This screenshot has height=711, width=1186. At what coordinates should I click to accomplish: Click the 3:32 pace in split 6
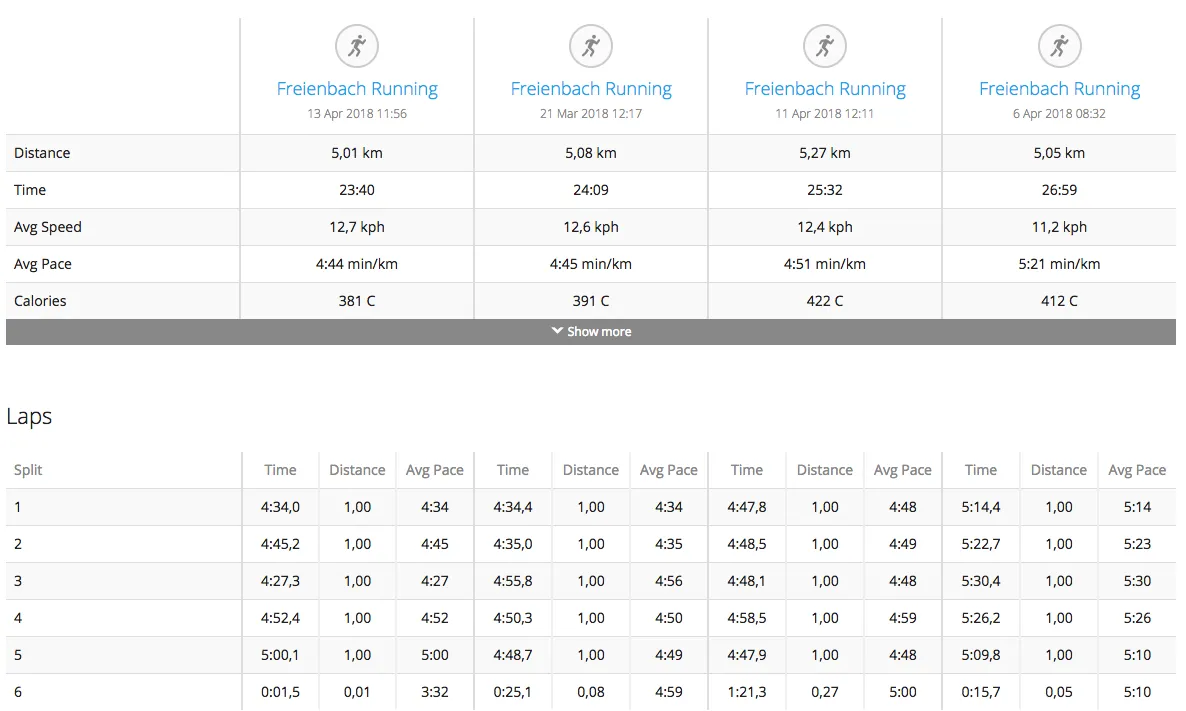coord(435,692)
